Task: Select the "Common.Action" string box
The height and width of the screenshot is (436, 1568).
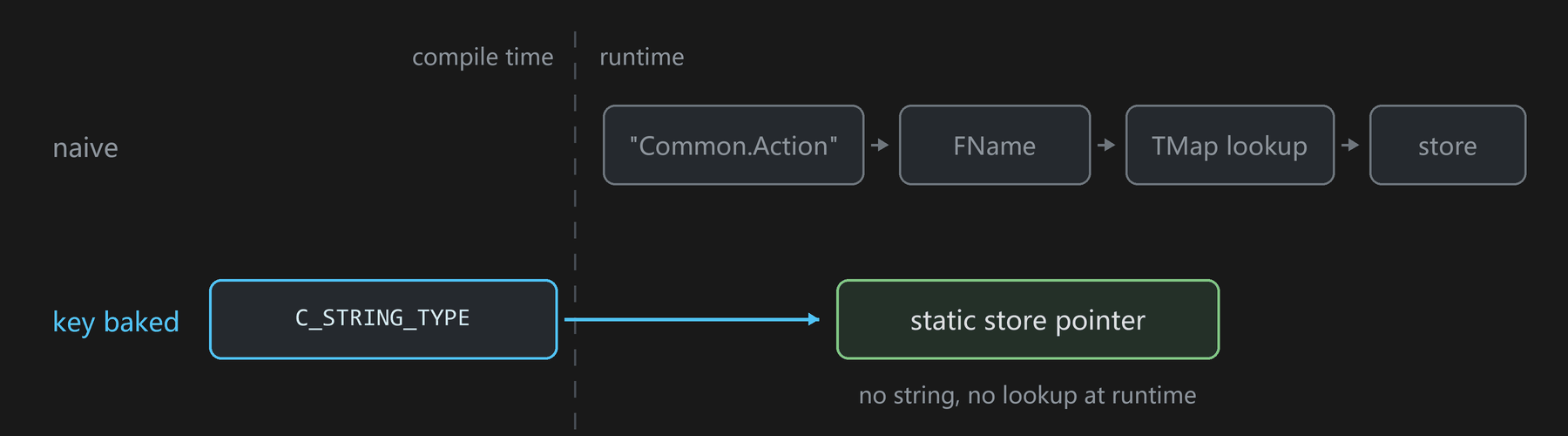Action: [733, 145]
